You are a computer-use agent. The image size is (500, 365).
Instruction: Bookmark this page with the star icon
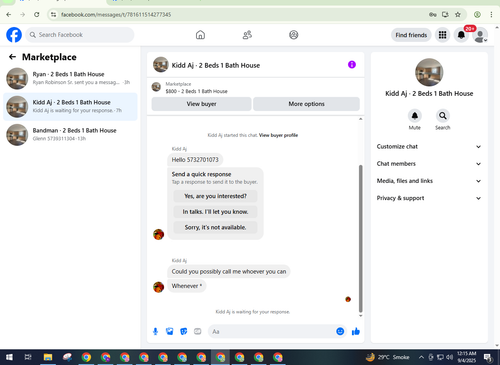[458, 14]
